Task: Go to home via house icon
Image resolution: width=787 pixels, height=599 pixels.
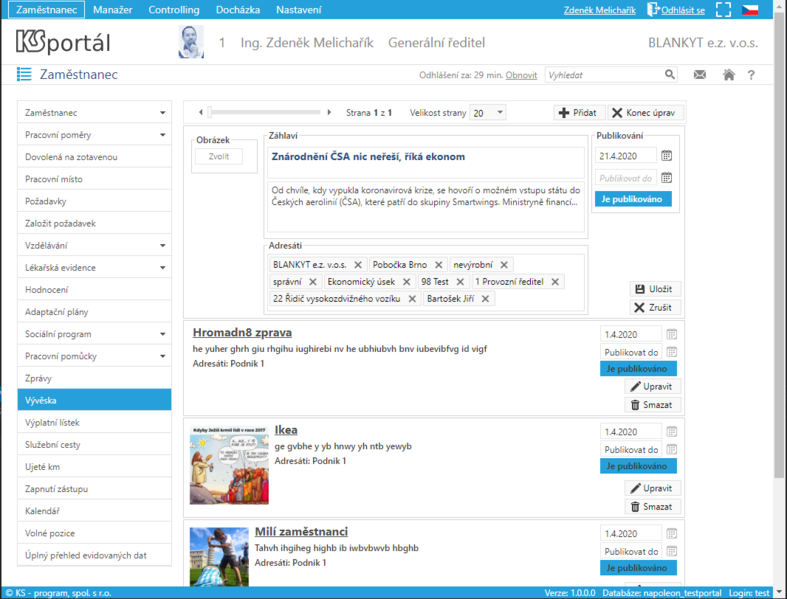Action: pos(729,75)
